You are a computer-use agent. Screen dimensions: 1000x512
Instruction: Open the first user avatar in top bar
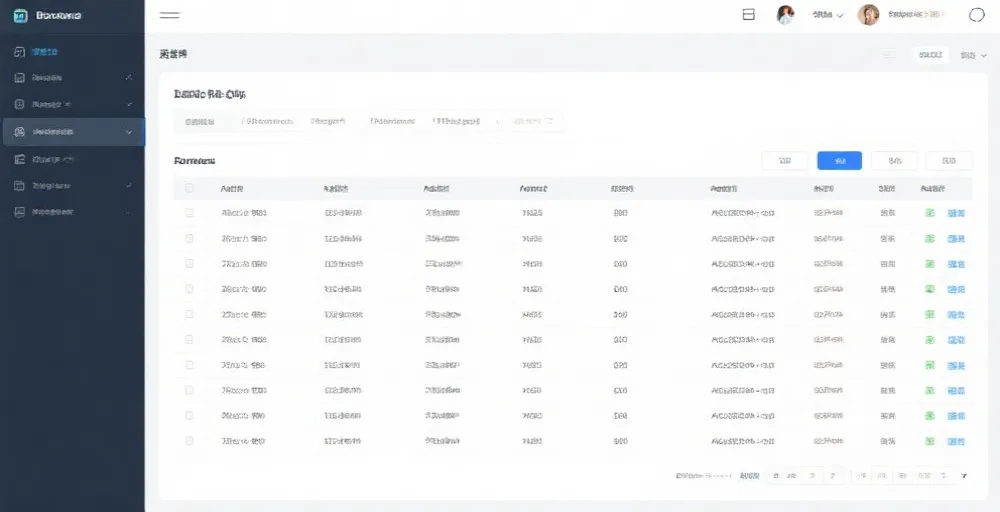[786, 15]
